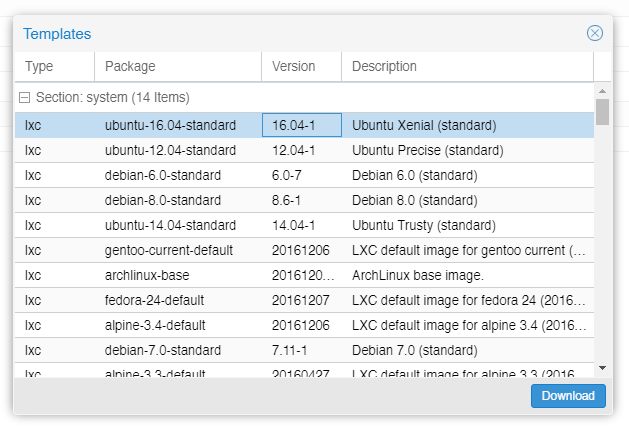Screen dimensions: 629x435
Task: Select the alpine-3.4-default package
Action: point(155,325)
